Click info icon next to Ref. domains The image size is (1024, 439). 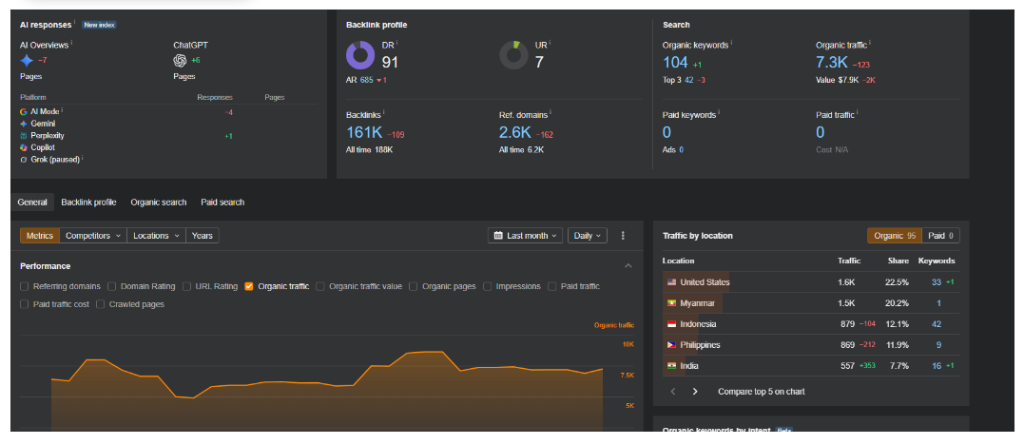pos(551,112)
